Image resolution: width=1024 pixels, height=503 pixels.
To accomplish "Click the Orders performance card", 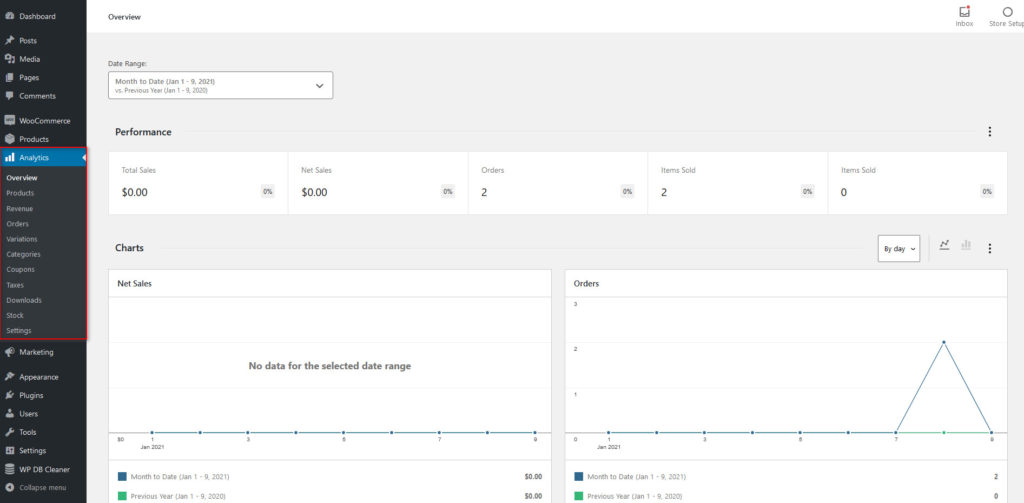I will pos(558,183).
